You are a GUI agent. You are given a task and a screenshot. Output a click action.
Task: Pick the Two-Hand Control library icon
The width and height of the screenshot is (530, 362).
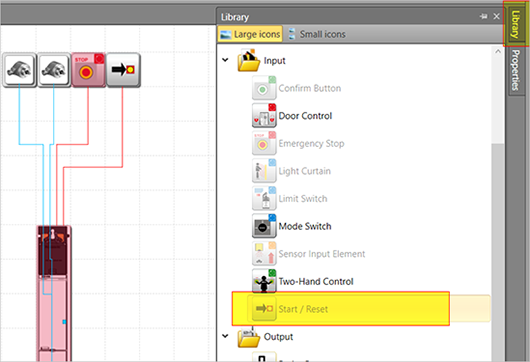(x=264, y=281)
